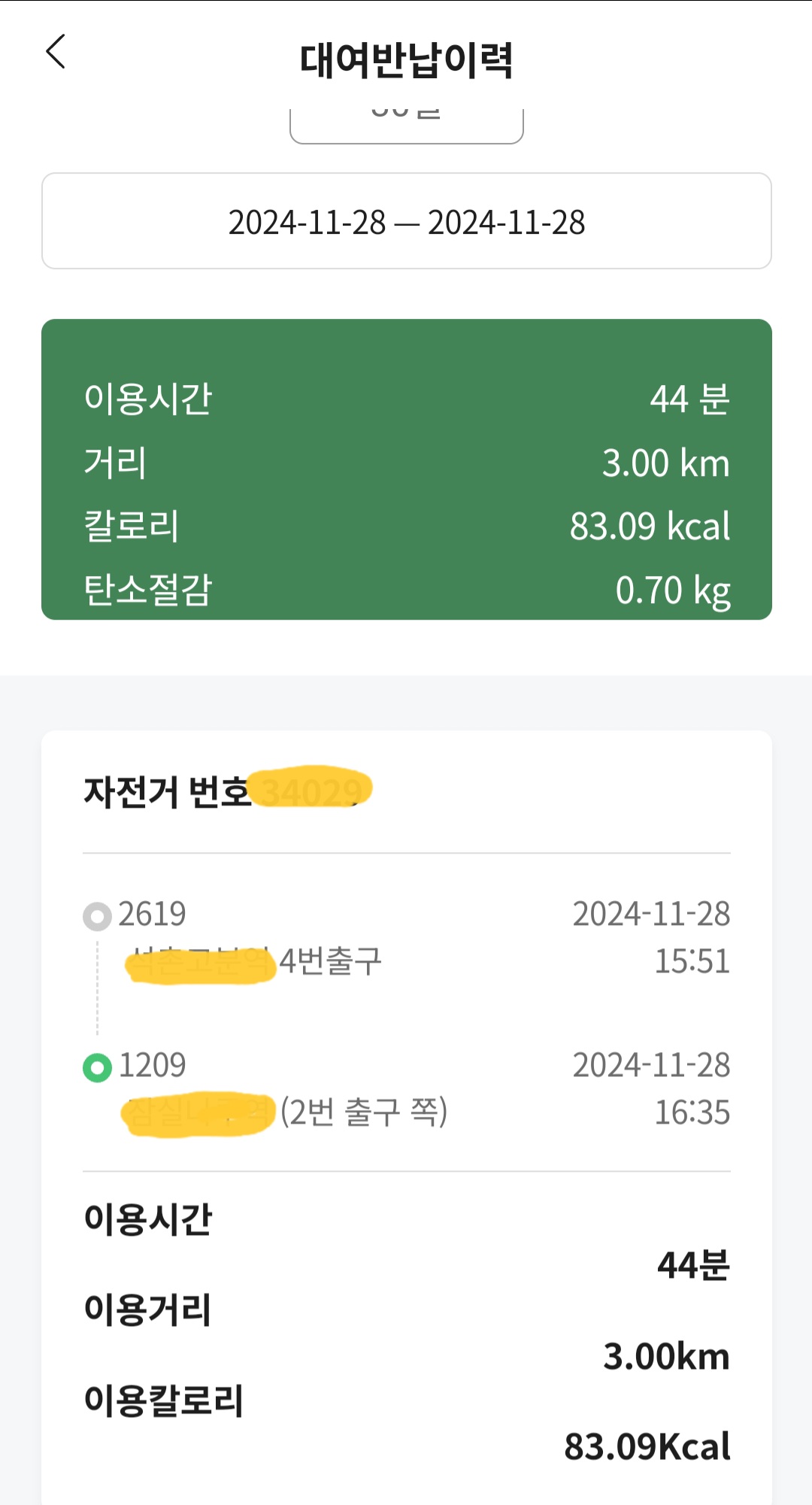Click the 대여반납이력 page title
Screen dimensions: 812x1505
[406, 60]
